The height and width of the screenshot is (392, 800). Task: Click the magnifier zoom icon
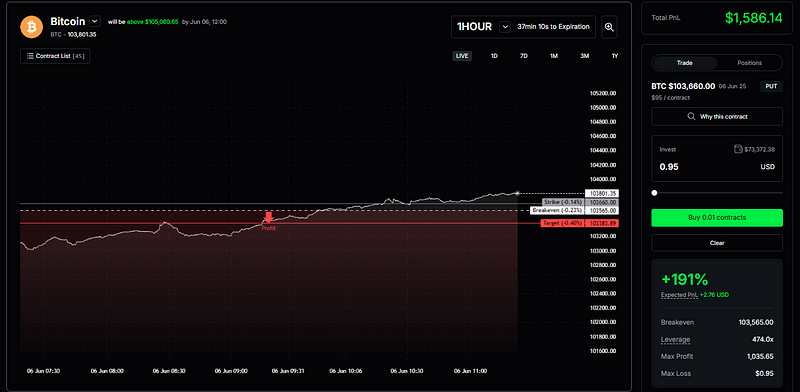coord(609,27)
